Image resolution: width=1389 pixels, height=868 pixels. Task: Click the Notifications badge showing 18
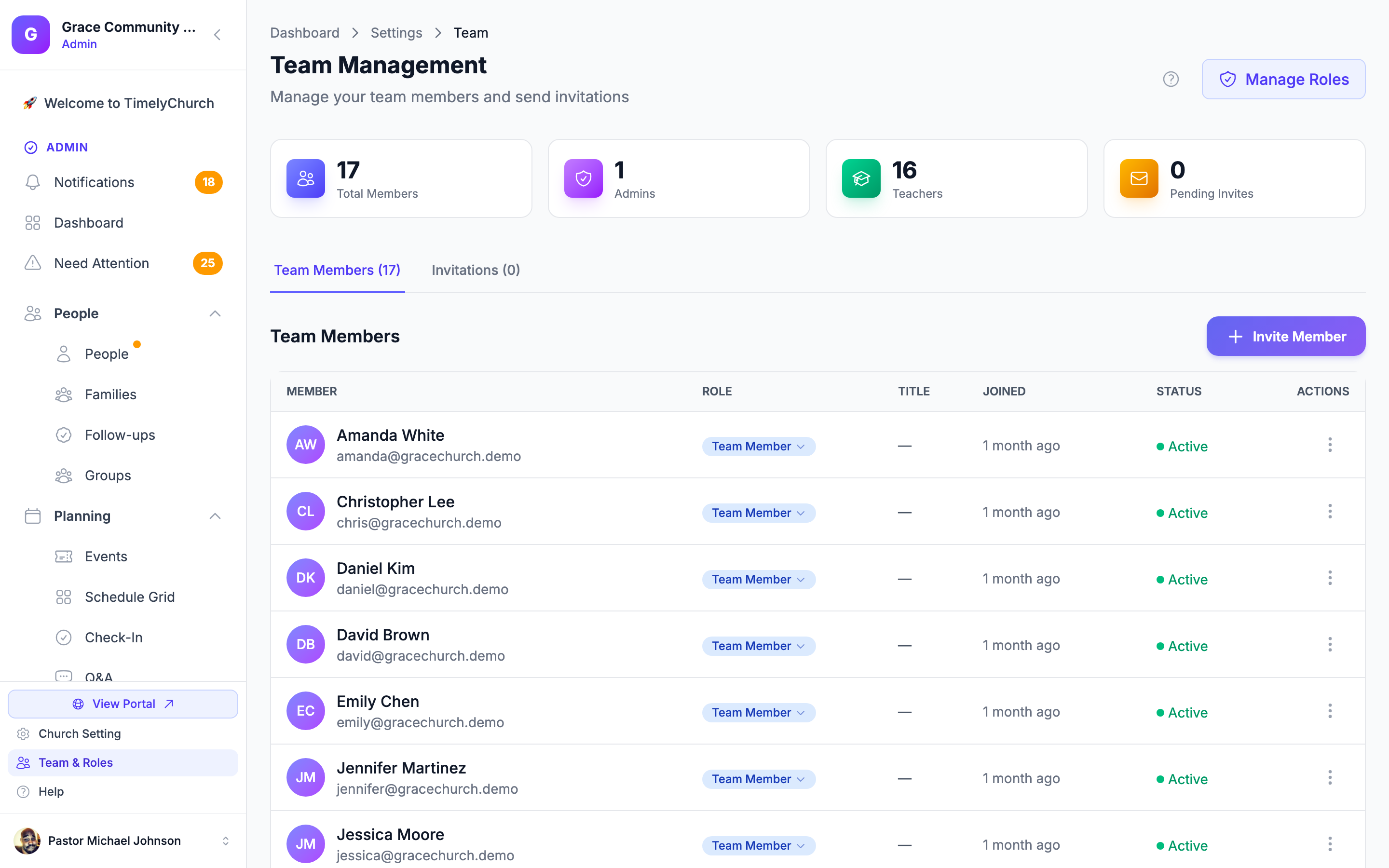[208, 182]
